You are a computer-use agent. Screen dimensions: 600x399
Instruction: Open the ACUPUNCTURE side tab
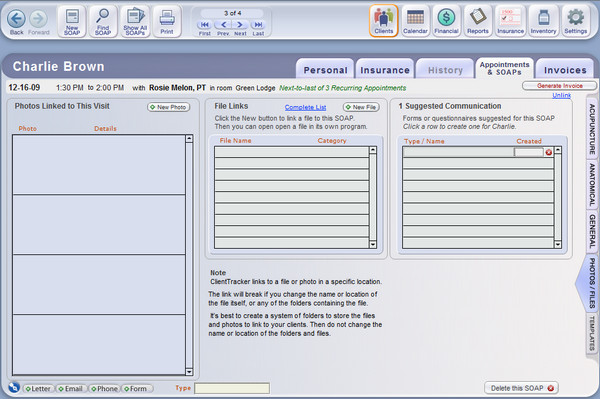tap(592, 129)
